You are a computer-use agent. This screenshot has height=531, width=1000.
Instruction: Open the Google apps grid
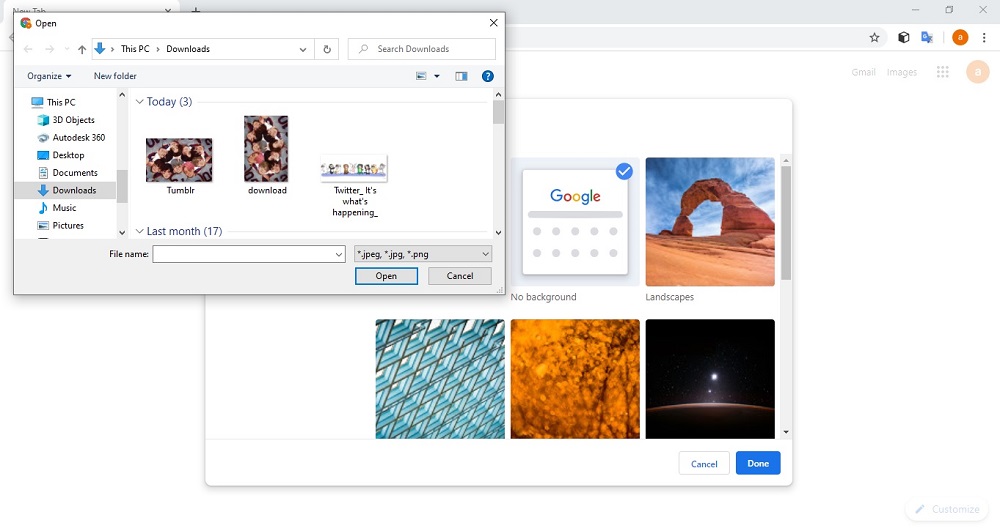click(x=942, y=72)
